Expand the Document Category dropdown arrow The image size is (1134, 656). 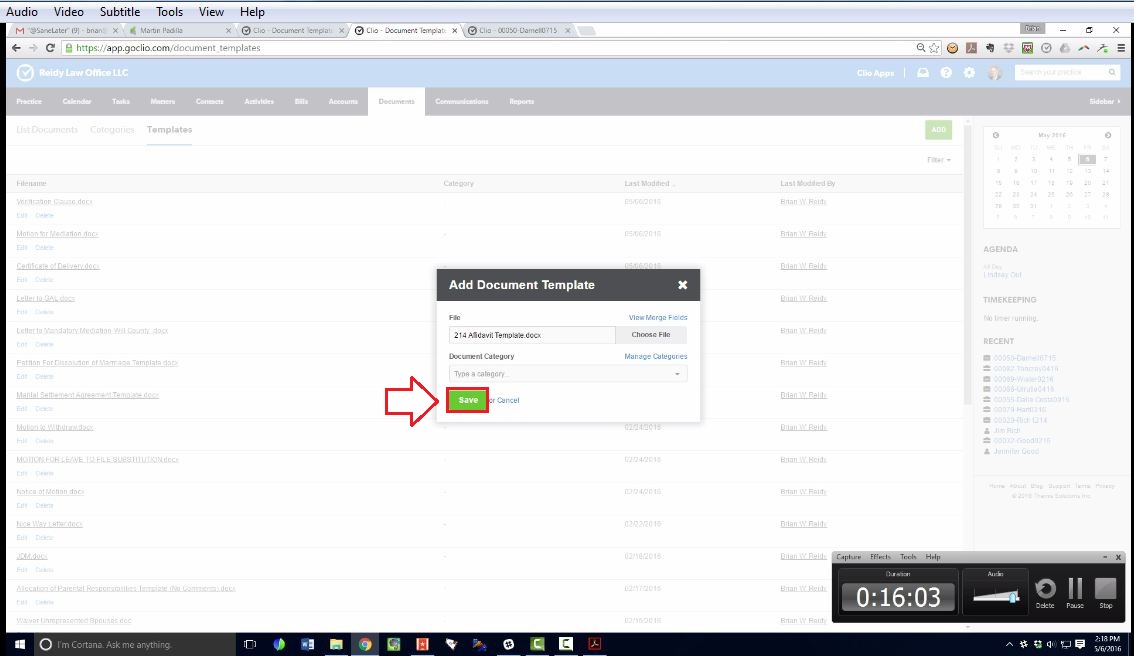[677, 374]
